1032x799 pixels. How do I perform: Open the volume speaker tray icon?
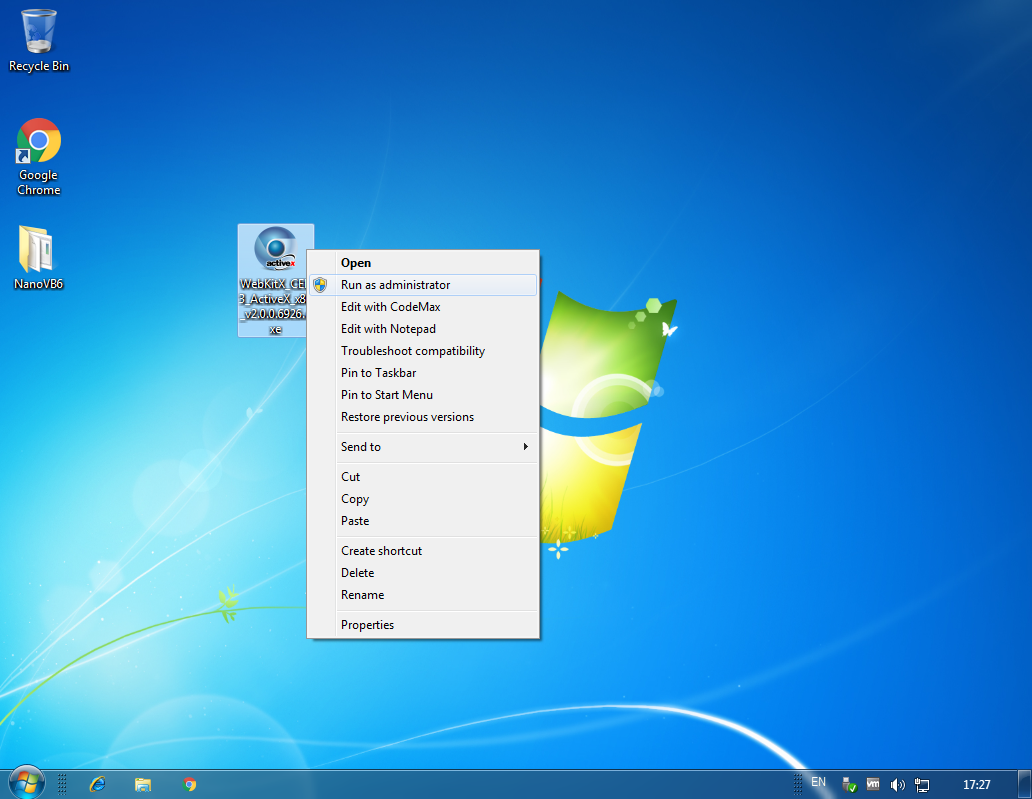click(x=897, y=784)
